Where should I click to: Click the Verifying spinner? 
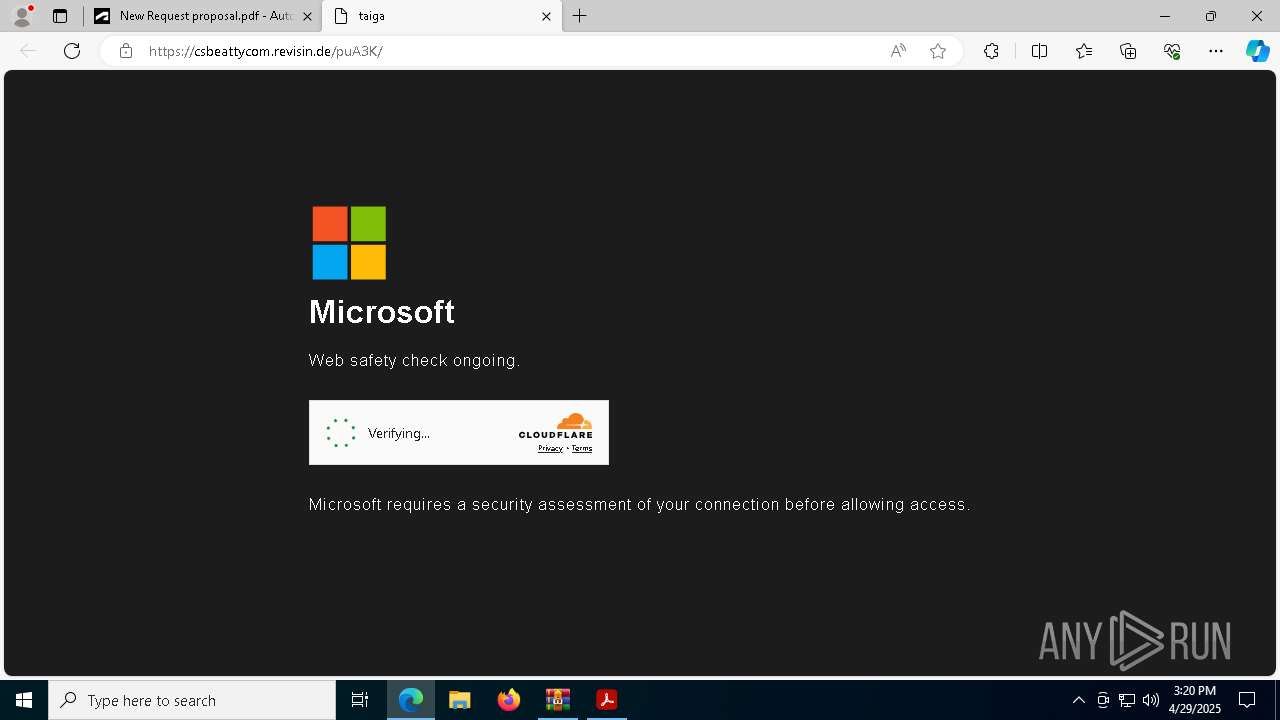[341, 433]
